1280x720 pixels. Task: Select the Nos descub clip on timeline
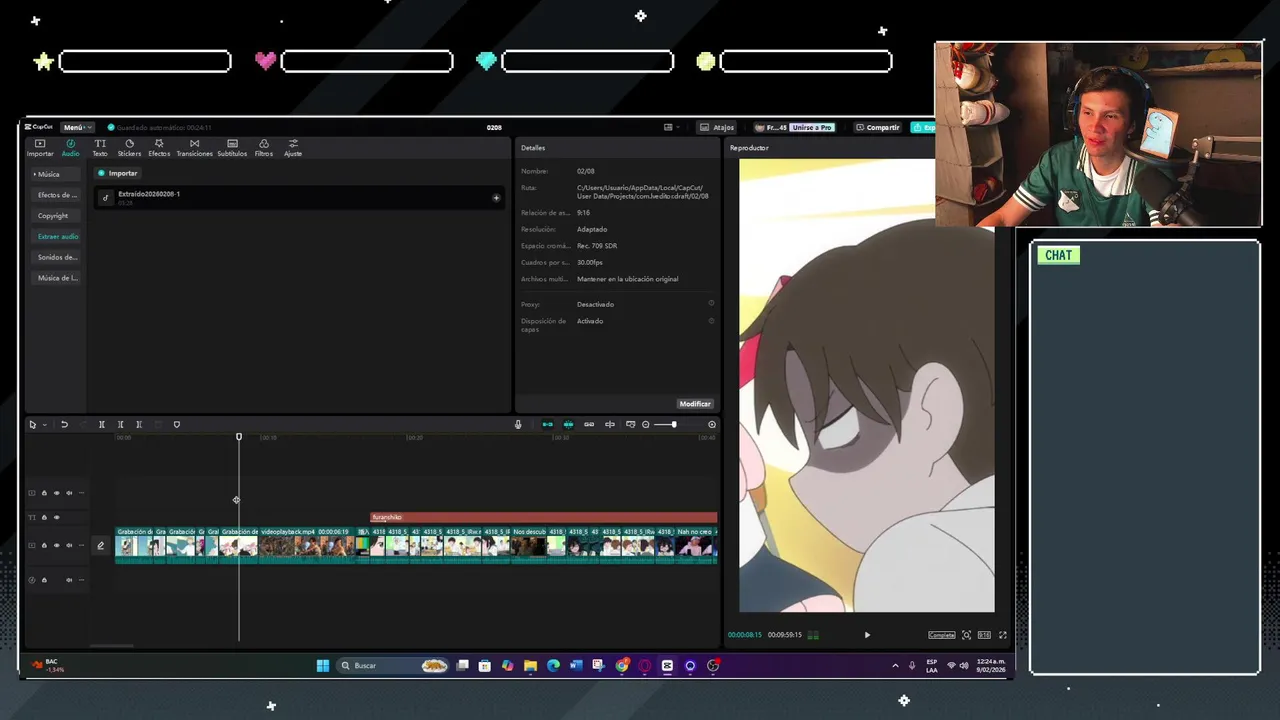click(x=527, y=546)
